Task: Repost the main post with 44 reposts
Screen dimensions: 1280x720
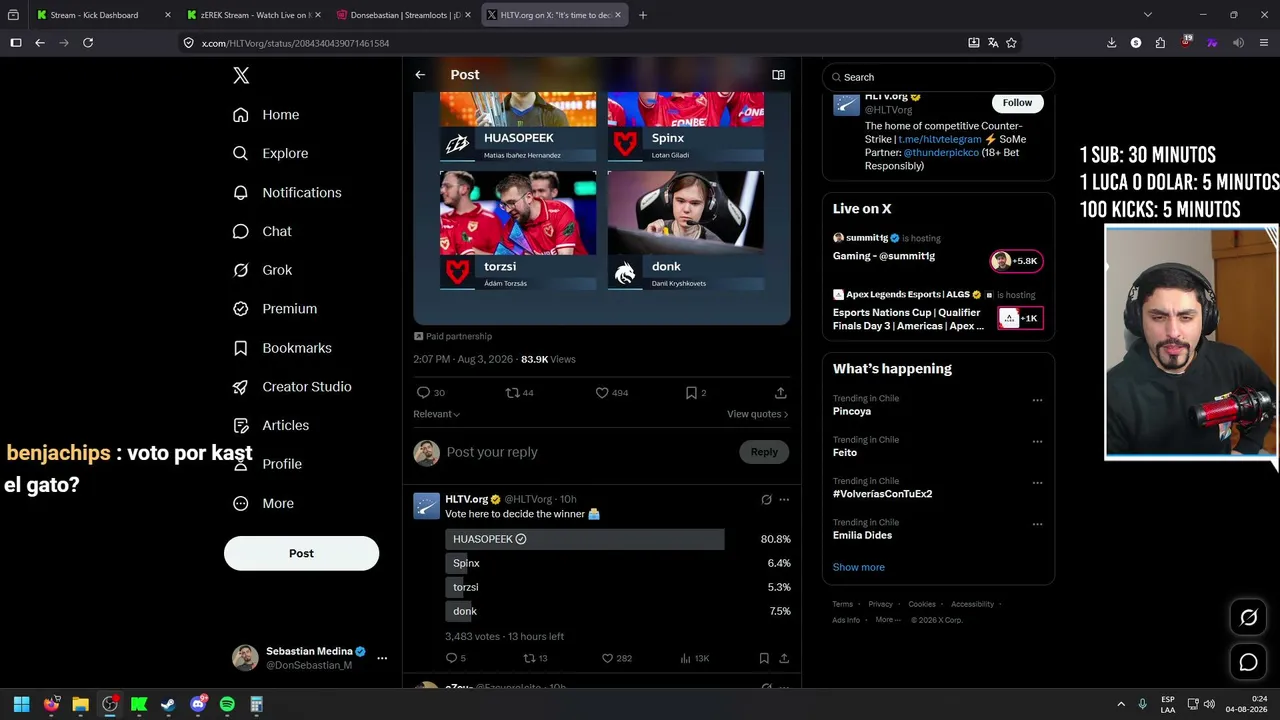Action: click(520, 393)
